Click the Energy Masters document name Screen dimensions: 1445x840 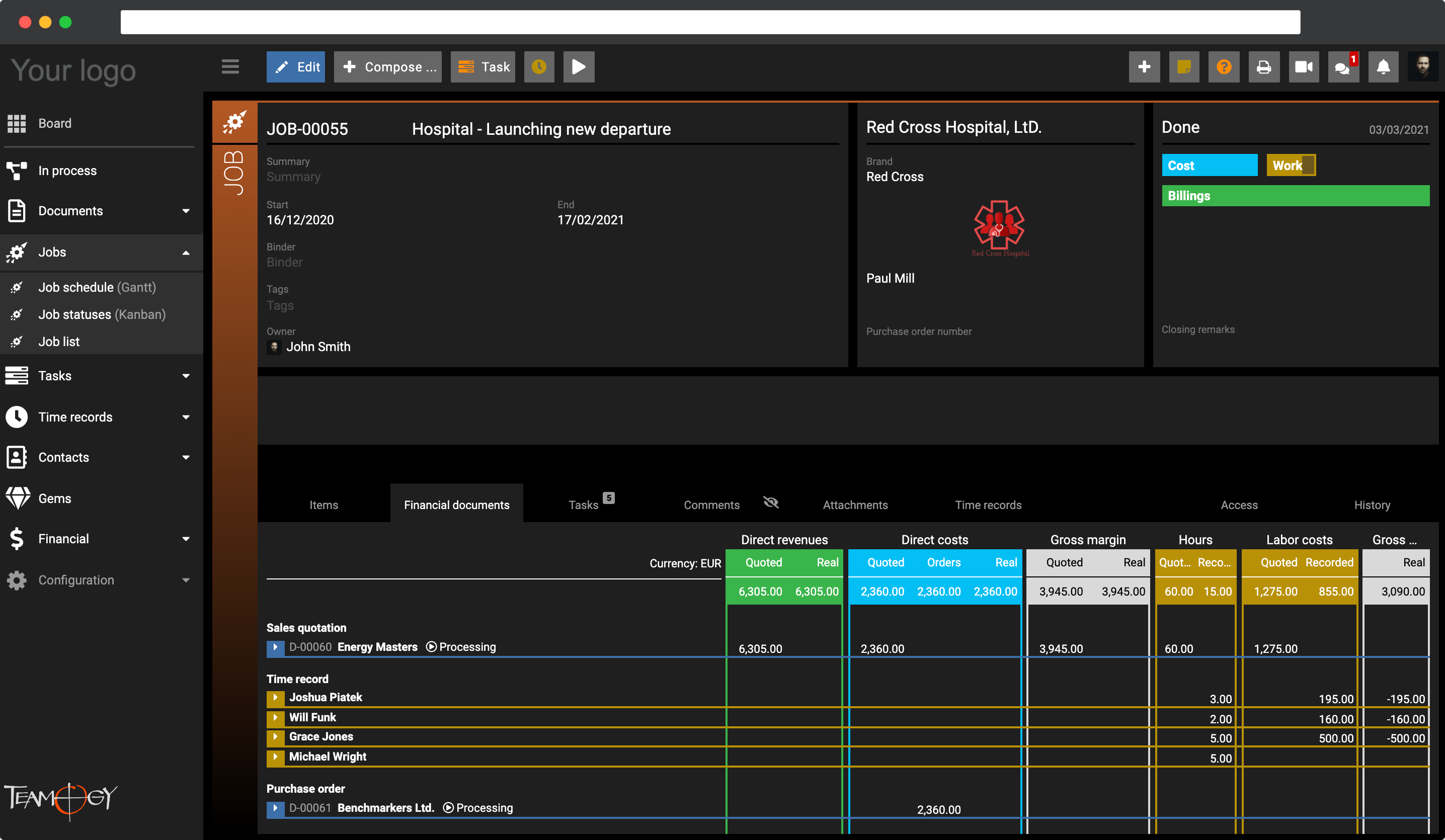pos(377,647)
